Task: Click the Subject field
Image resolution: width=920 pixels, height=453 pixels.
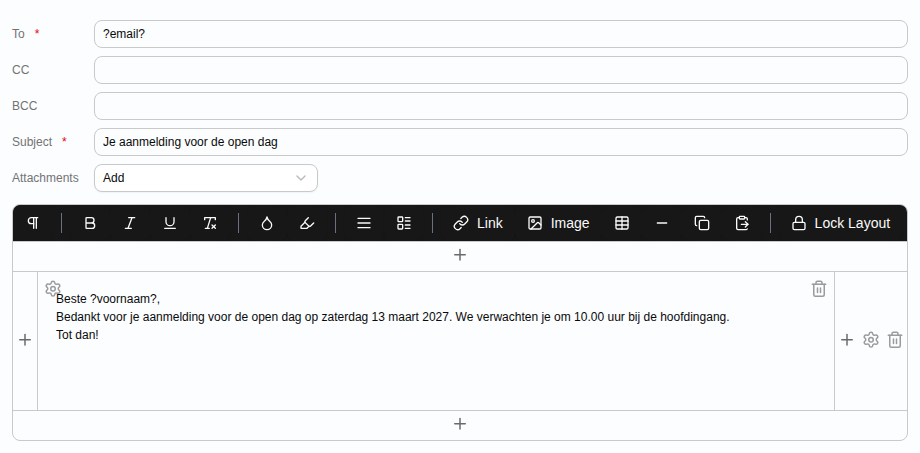Action: click(x=500, y=142)
